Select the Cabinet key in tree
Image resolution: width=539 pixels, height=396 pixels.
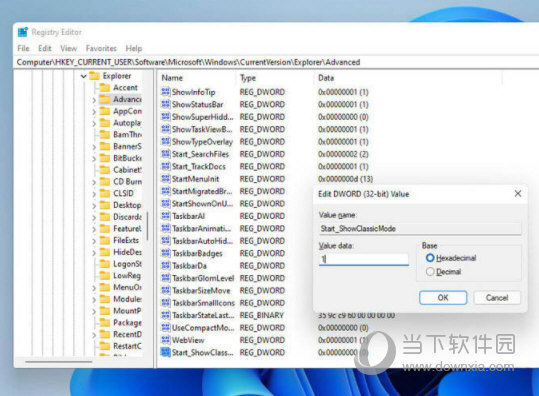click(x=127, y=170)
